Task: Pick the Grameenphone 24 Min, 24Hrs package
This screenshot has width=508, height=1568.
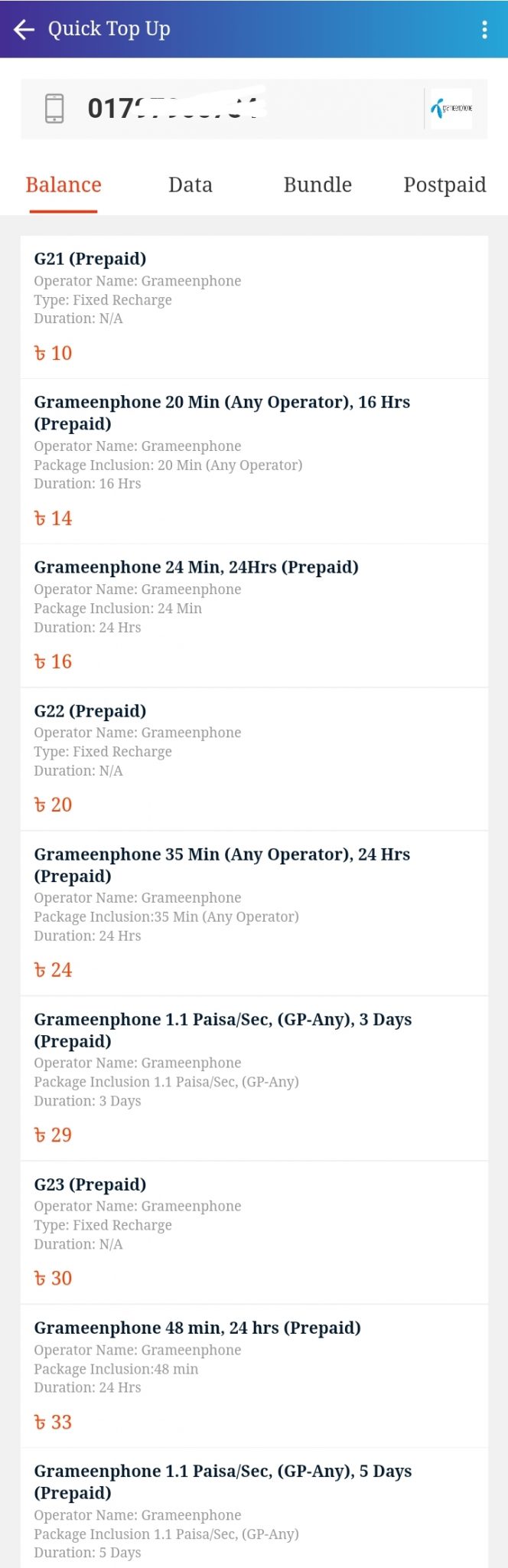Action: (x=254, y=616)
